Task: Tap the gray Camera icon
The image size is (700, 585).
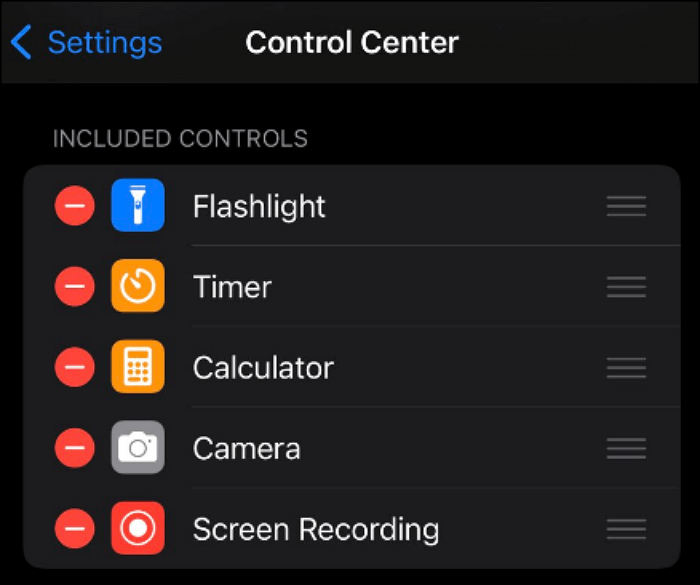Action: point(138,448)
